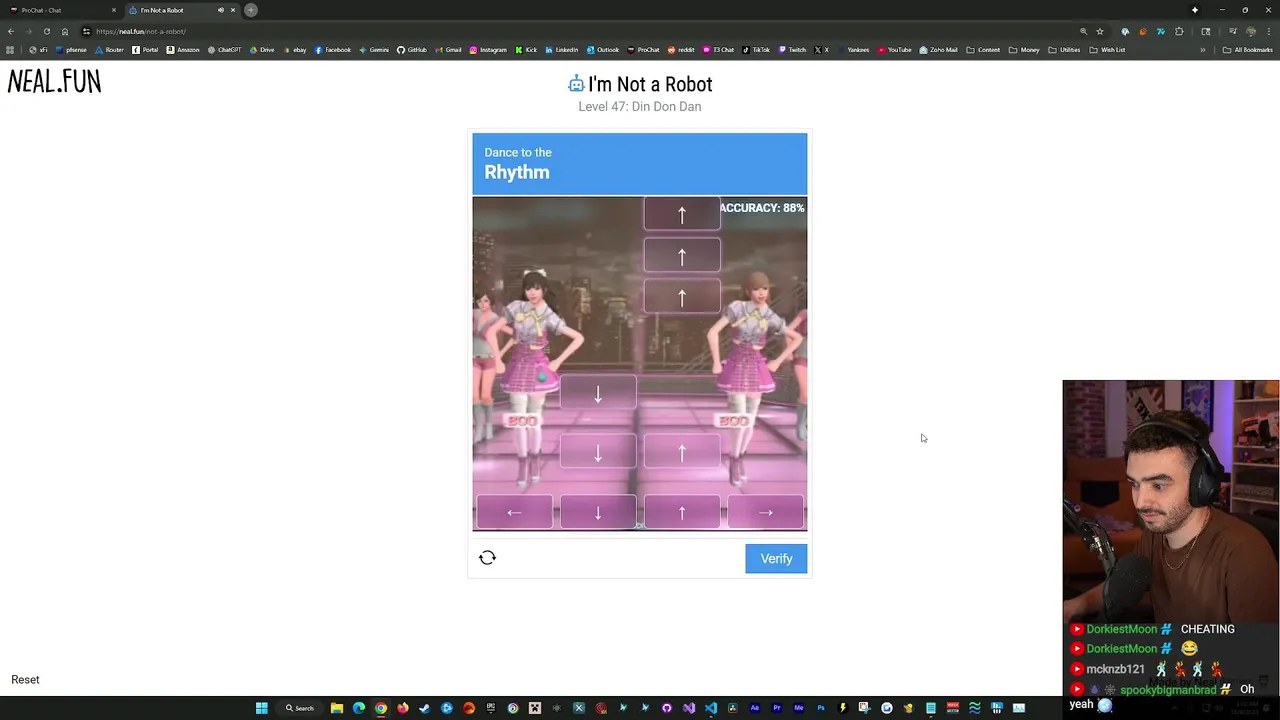Open a new browser tab
This screenshot has width=1280, height=720.
tap(251, 10)
